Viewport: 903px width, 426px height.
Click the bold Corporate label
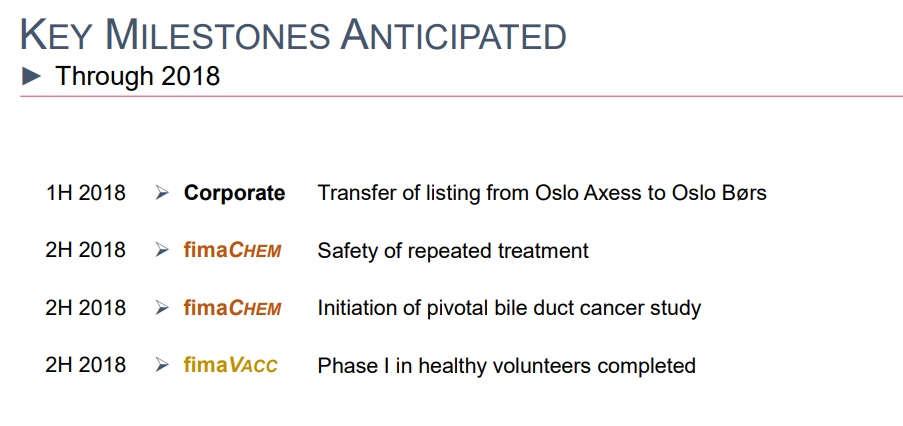tap(234, 194)
